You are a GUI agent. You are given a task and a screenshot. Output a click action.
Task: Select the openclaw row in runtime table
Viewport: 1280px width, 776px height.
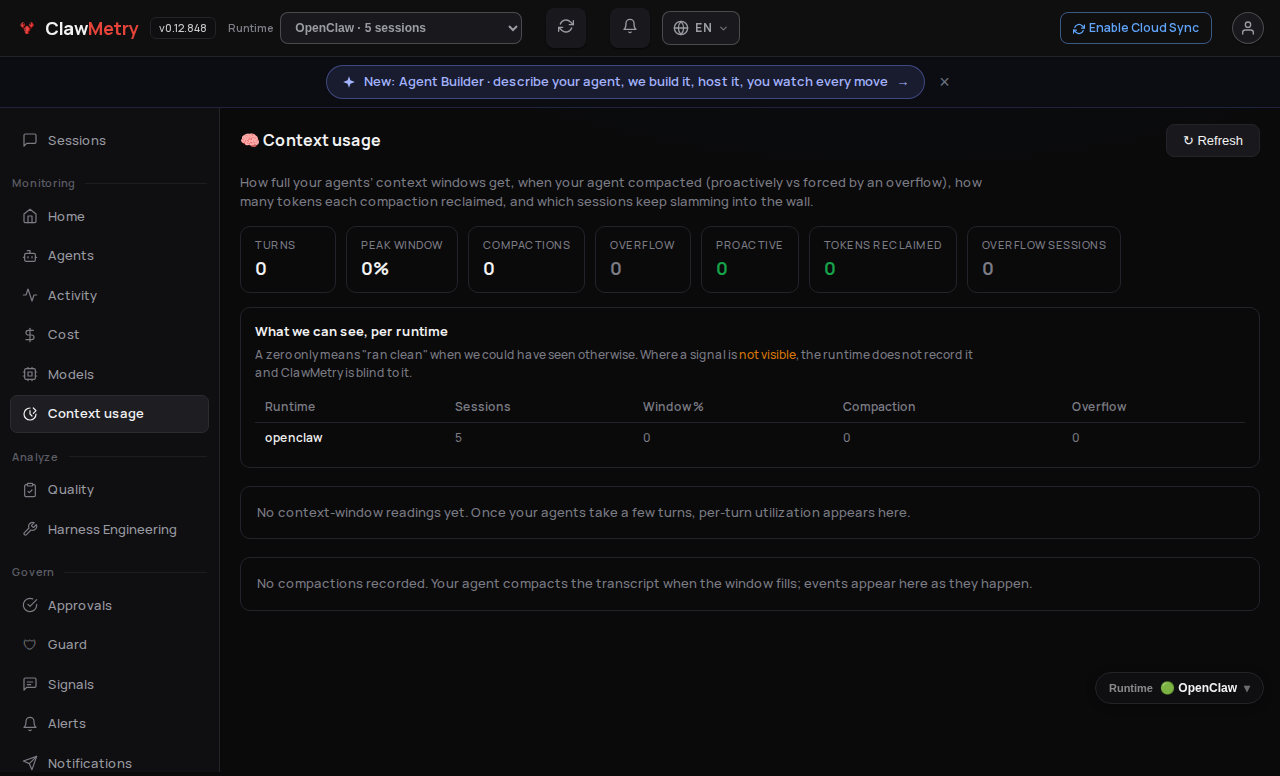pos(750,438)
